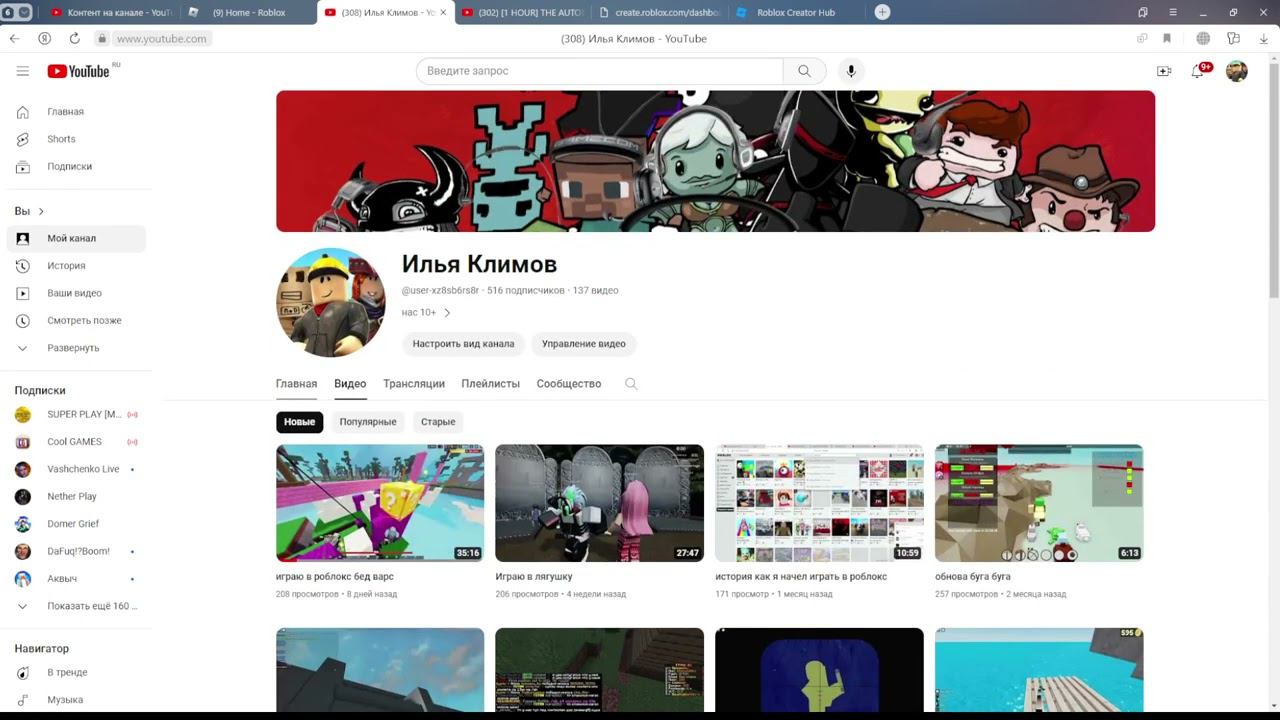Open account avatar menu top right
The height and width of the screenshot is (720, 1280).
(1237, 71)
